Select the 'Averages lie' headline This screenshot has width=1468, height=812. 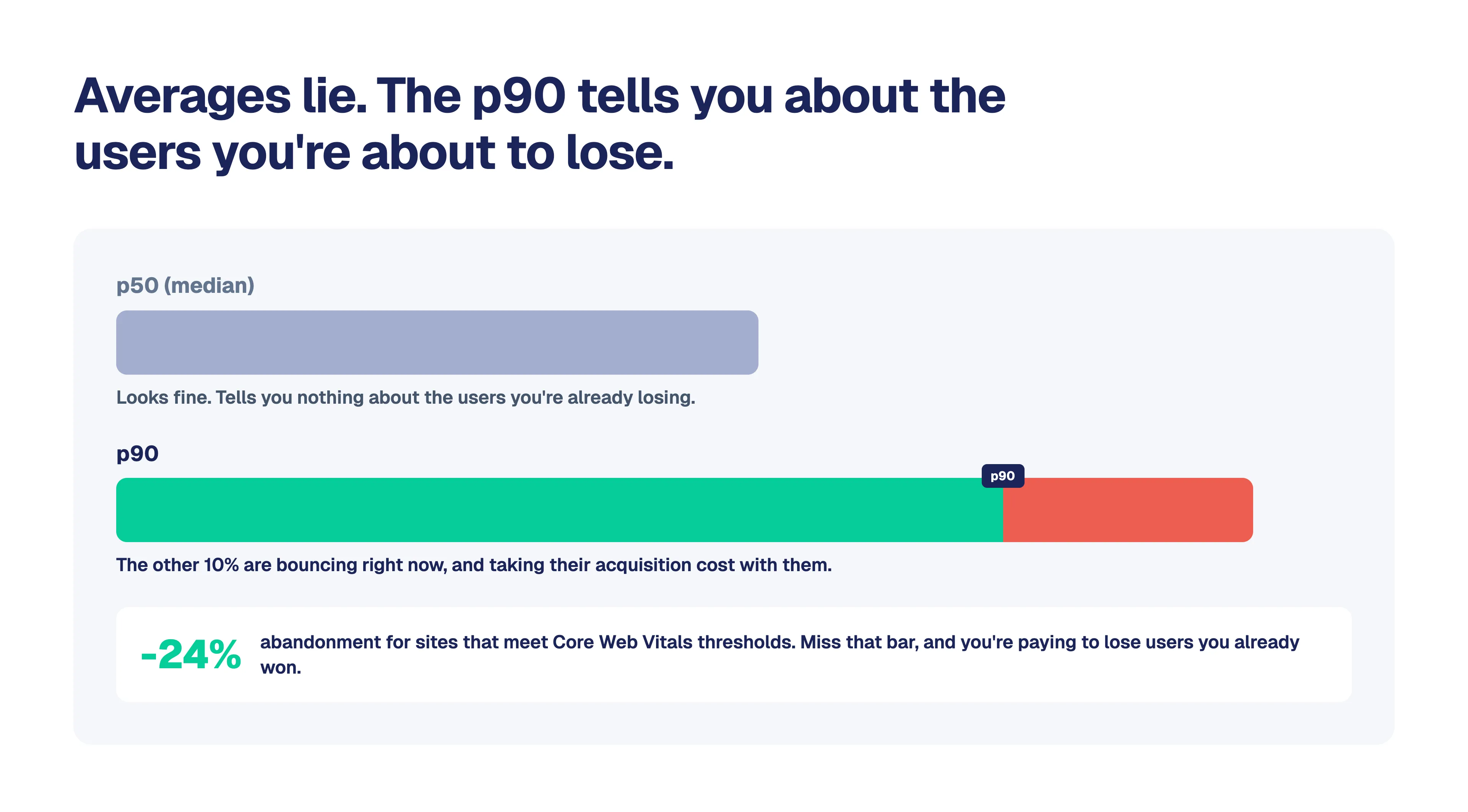(540, 123)
